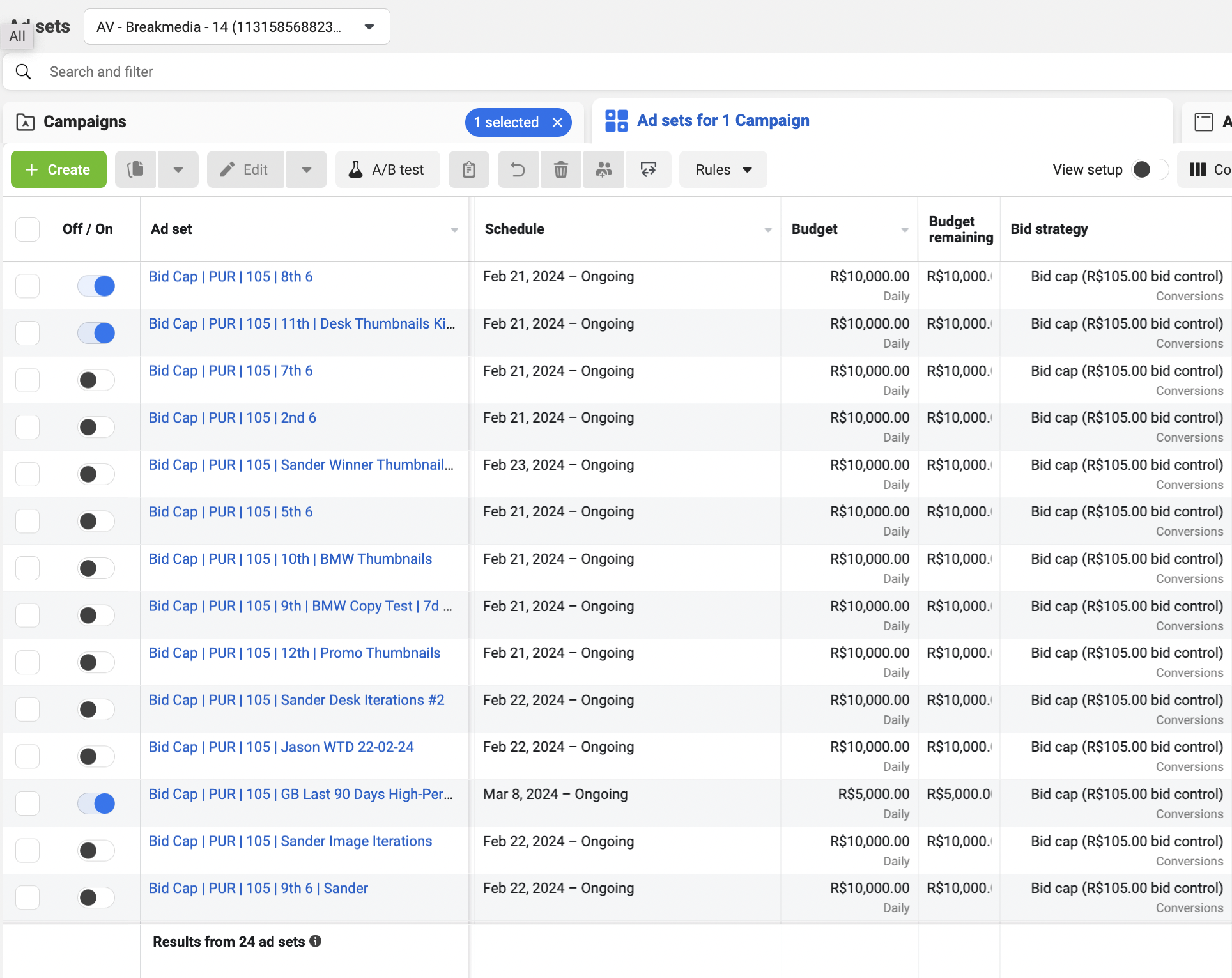Expand the Rules dropdown menu
This screenshot has width=1232, height=978.
[x=723, y=169]
